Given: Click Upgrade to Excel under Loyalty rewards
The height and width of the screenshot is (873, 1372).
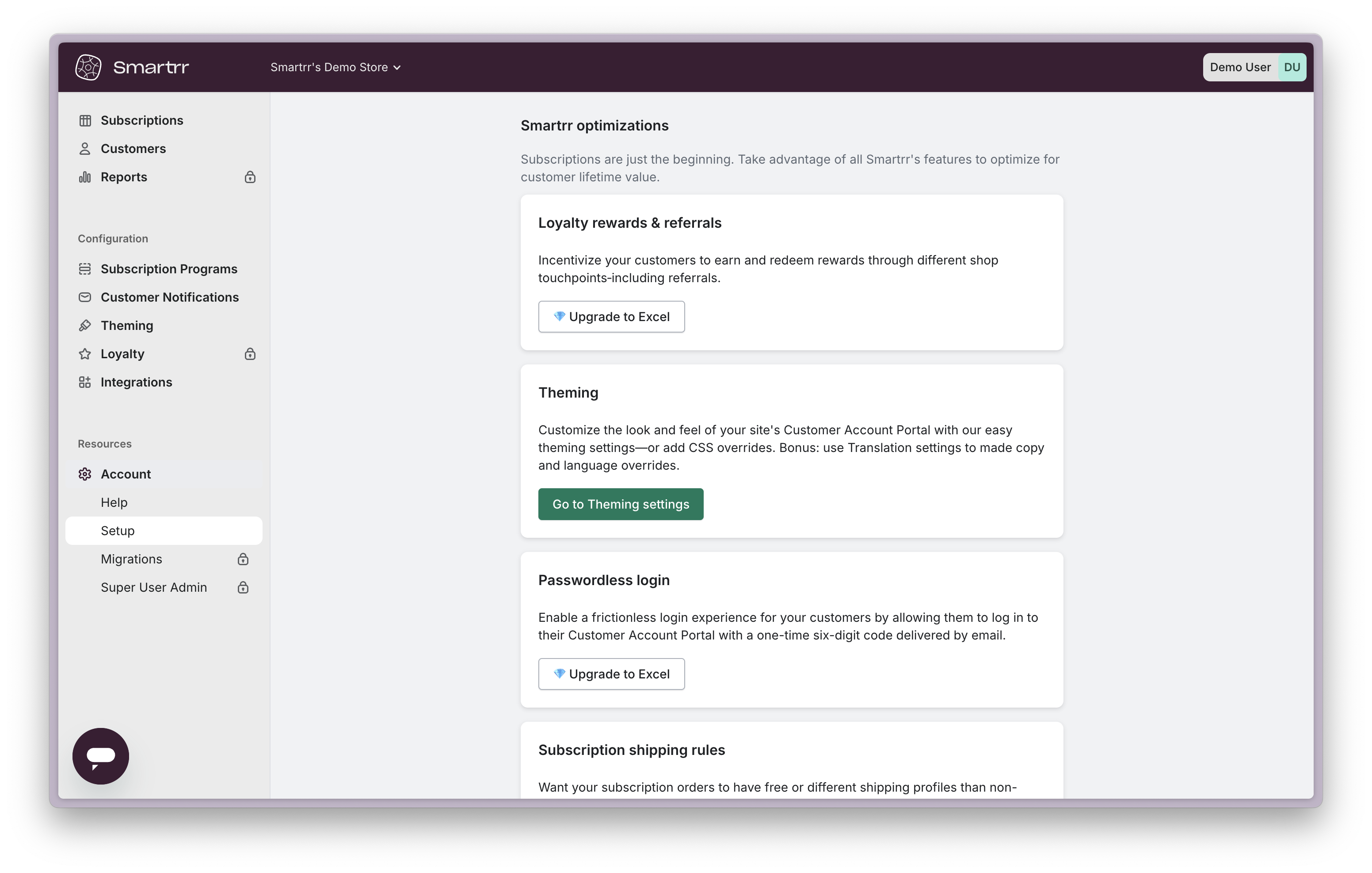Looking at the screenshot, I should (611, 317).
